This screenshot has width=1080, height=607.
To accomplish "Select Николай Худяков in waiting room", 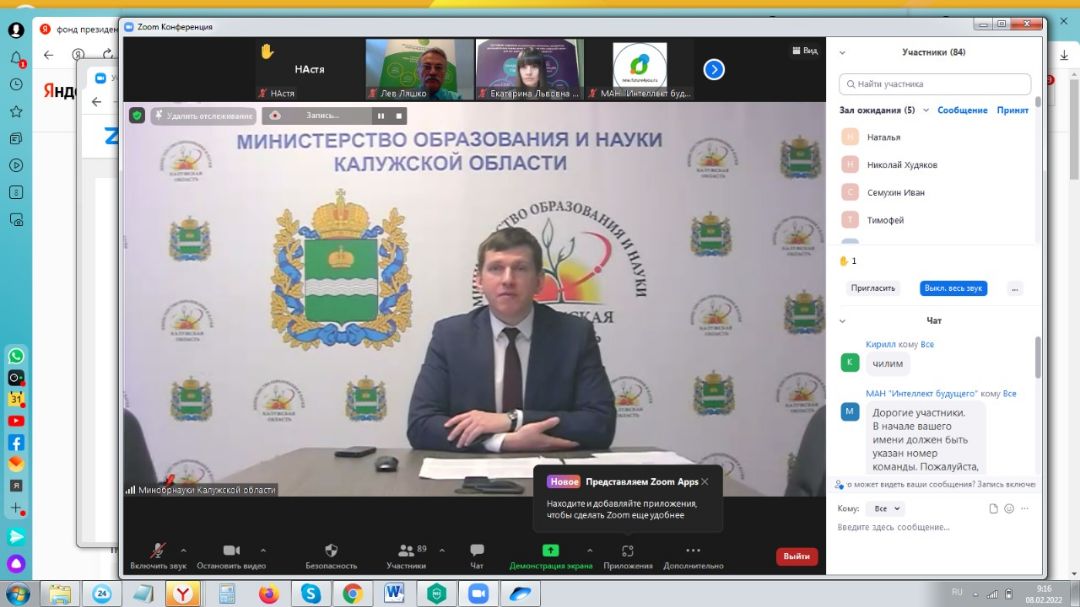I will (936, 165).
